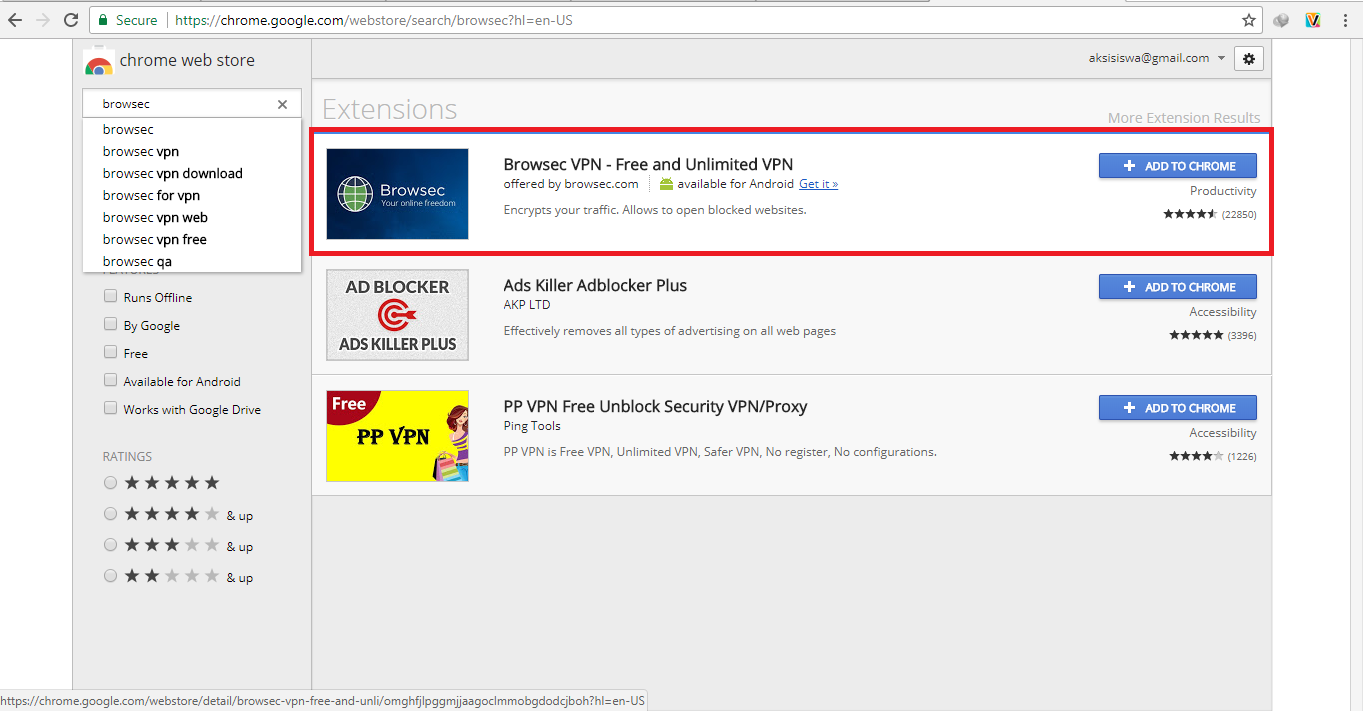Select the four stars & up radio
Screen dimensions: 1363x711
point(110,514)
